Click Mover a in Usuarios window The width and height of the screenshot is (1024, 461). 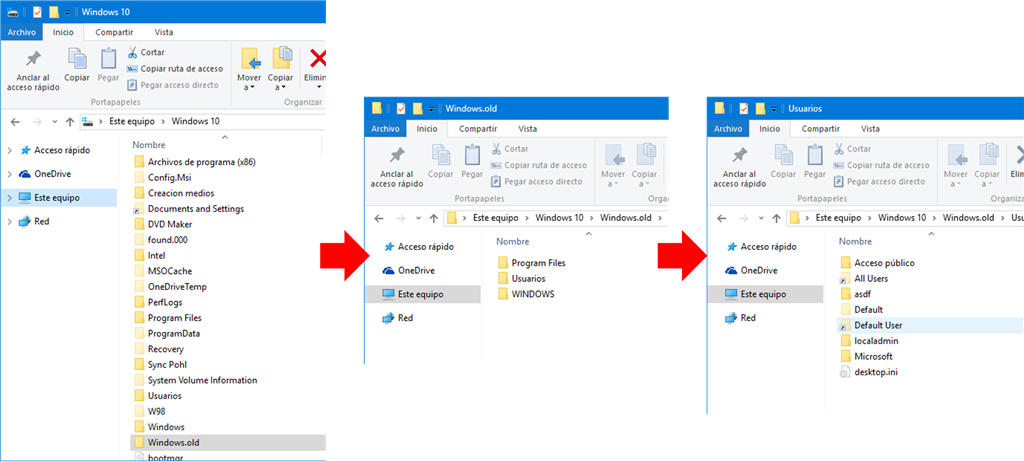point(956,166)
